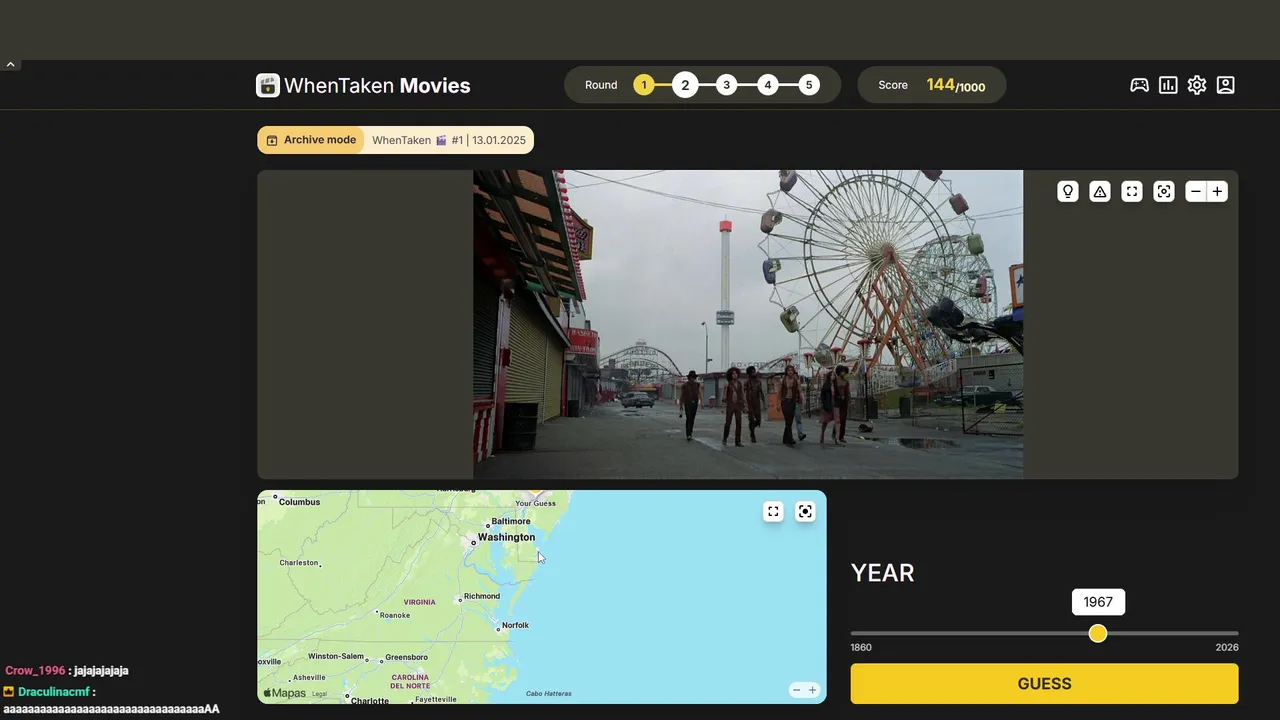Click WhenTaken #1 13.01.2025 label
The image size is (1280, 720).
449,140
